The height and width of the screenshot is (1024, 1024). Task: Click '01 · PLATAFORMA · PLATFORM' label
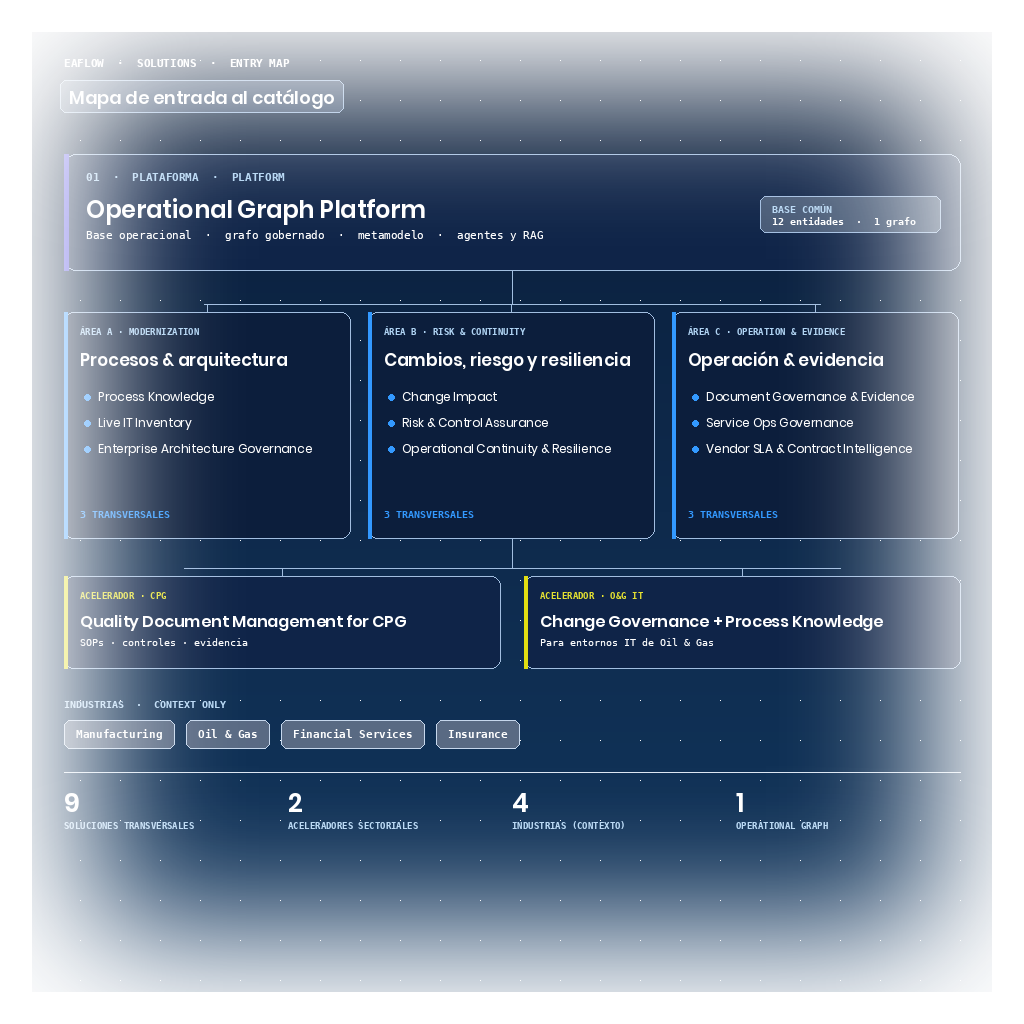185,177
